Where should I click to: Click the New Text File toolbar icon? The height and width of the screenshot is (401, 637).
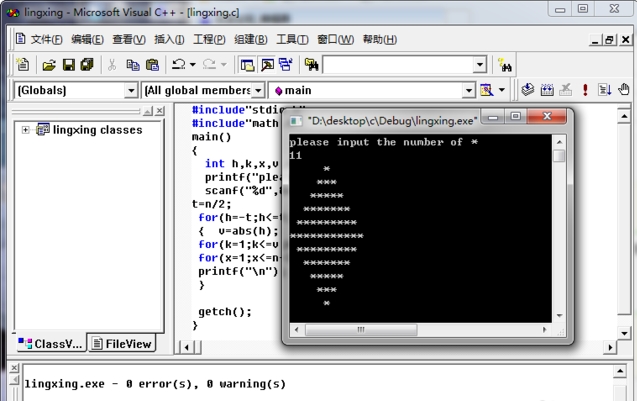tap(23, 65)
